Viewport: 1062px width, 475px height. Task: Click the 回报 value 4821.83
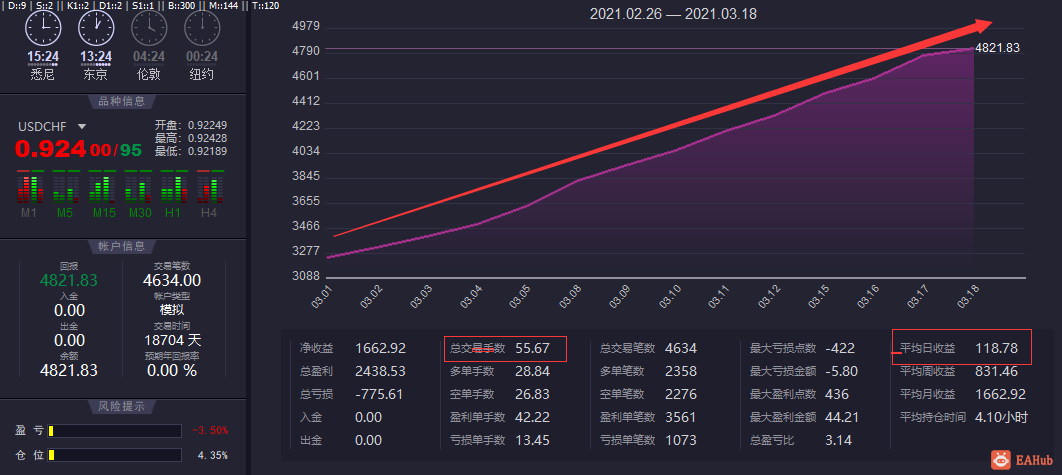point(68,281)
